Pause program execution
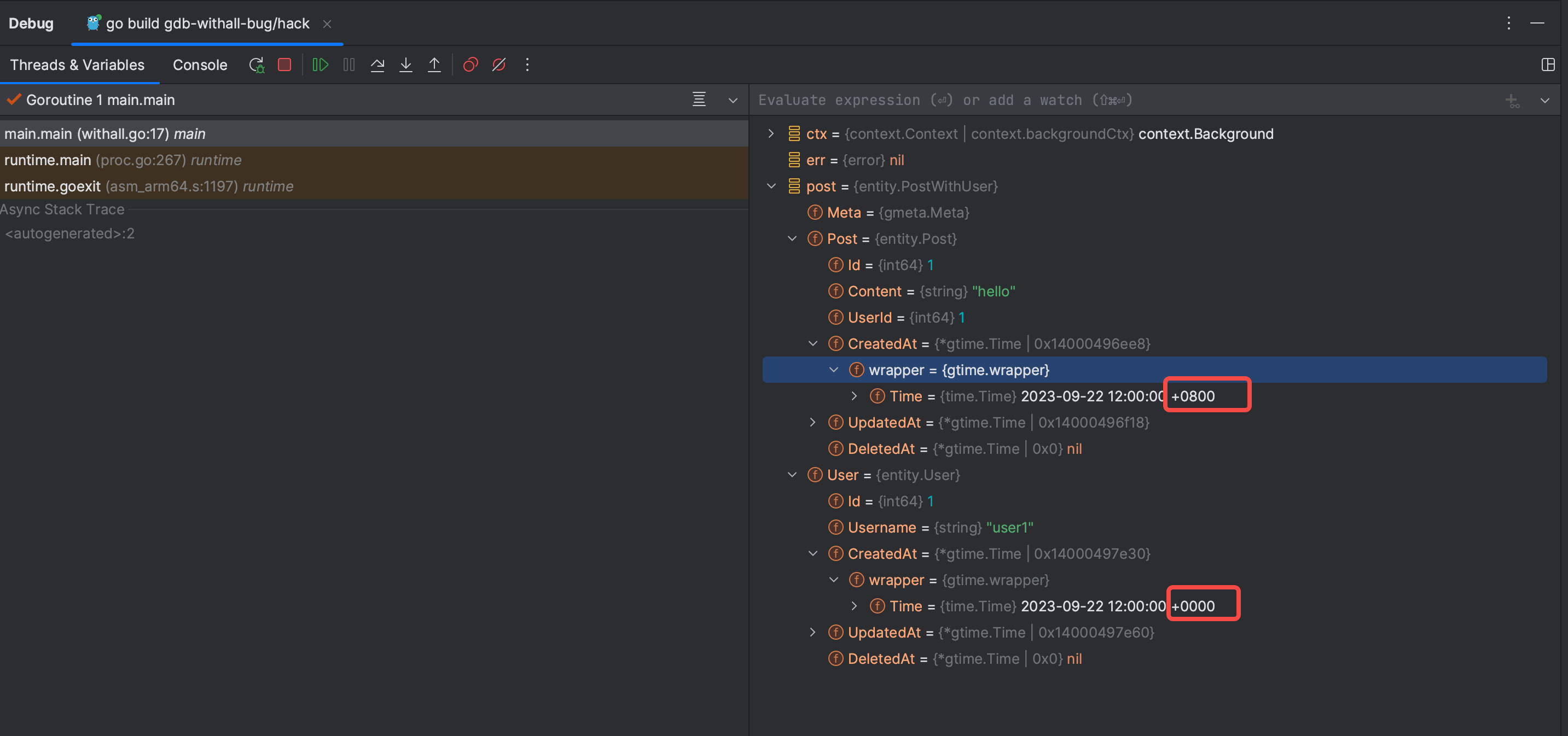This screenshot has width=1568, height=736. pyautogui.click(x=349, y=65)
